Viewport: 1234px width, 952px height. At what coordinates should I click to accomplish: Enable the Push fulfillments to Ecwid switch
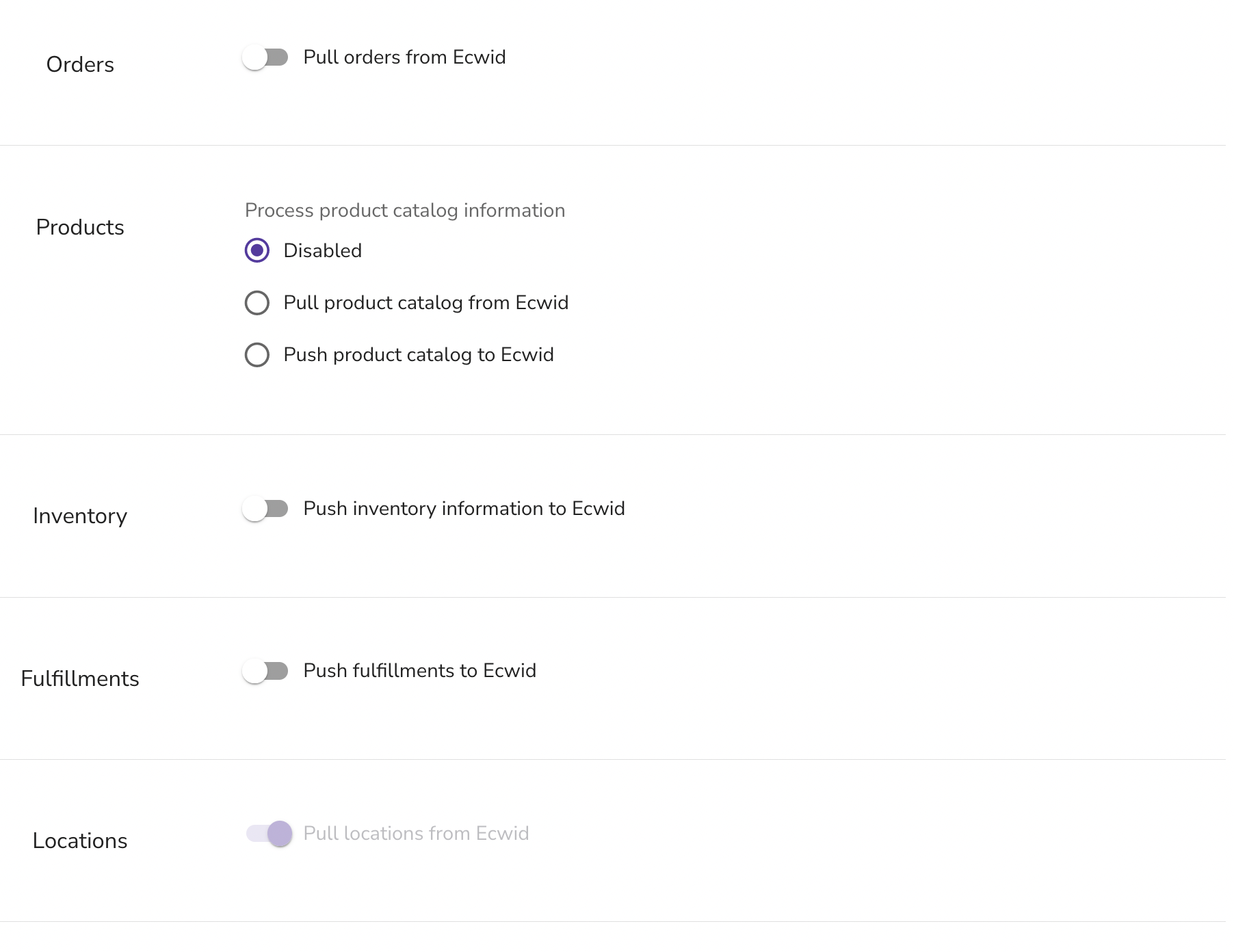point(267,671)
